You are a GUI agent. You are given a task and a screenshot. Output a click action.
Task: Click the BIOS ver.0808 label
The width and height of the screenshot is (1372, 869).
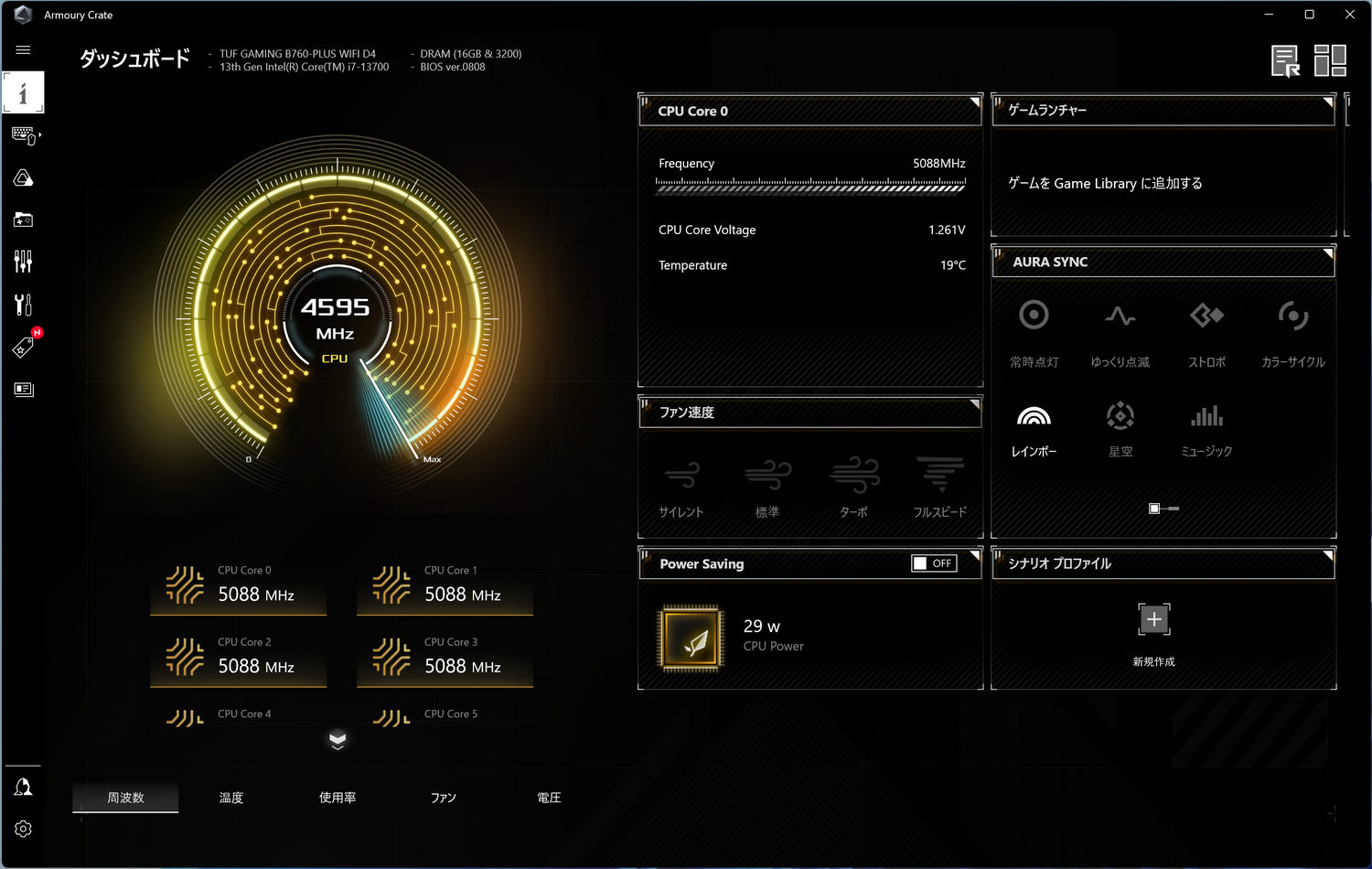[x=453, y=67]
